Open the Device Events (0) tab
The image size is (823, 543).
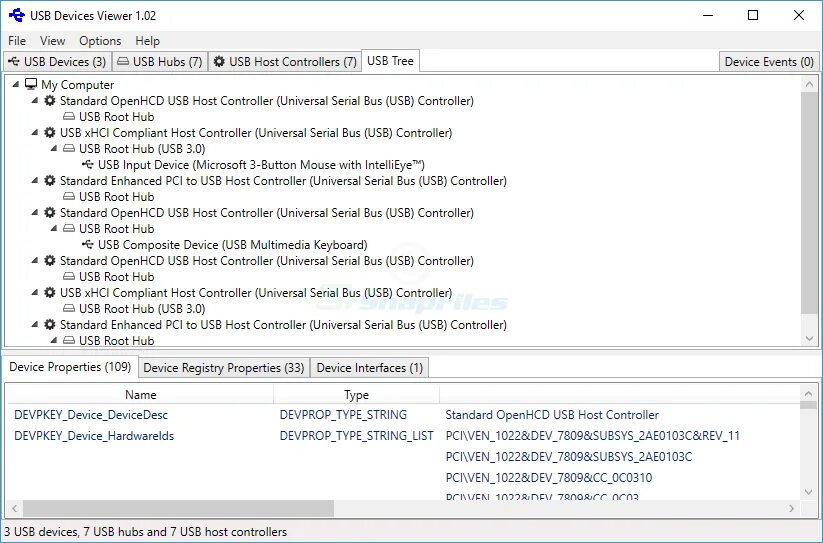(x=768, y=62)
